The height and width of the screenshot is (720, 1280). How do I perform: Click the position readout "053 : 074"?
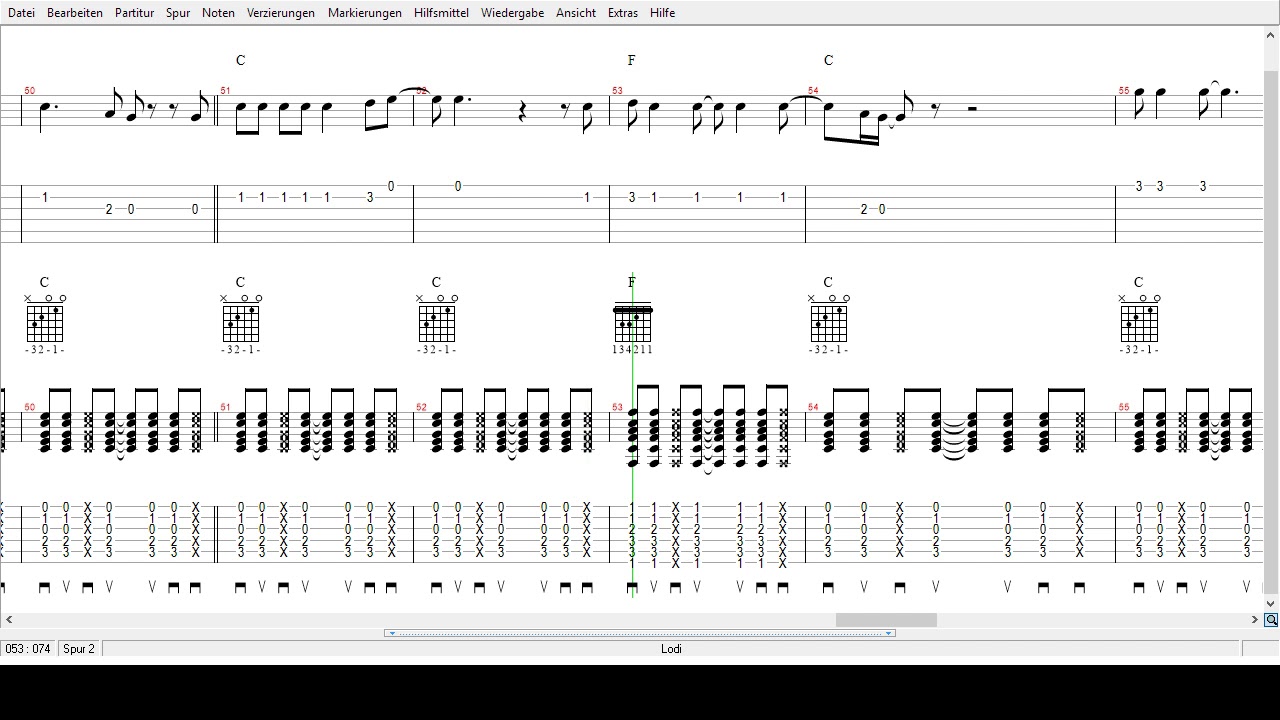[28, 649]
